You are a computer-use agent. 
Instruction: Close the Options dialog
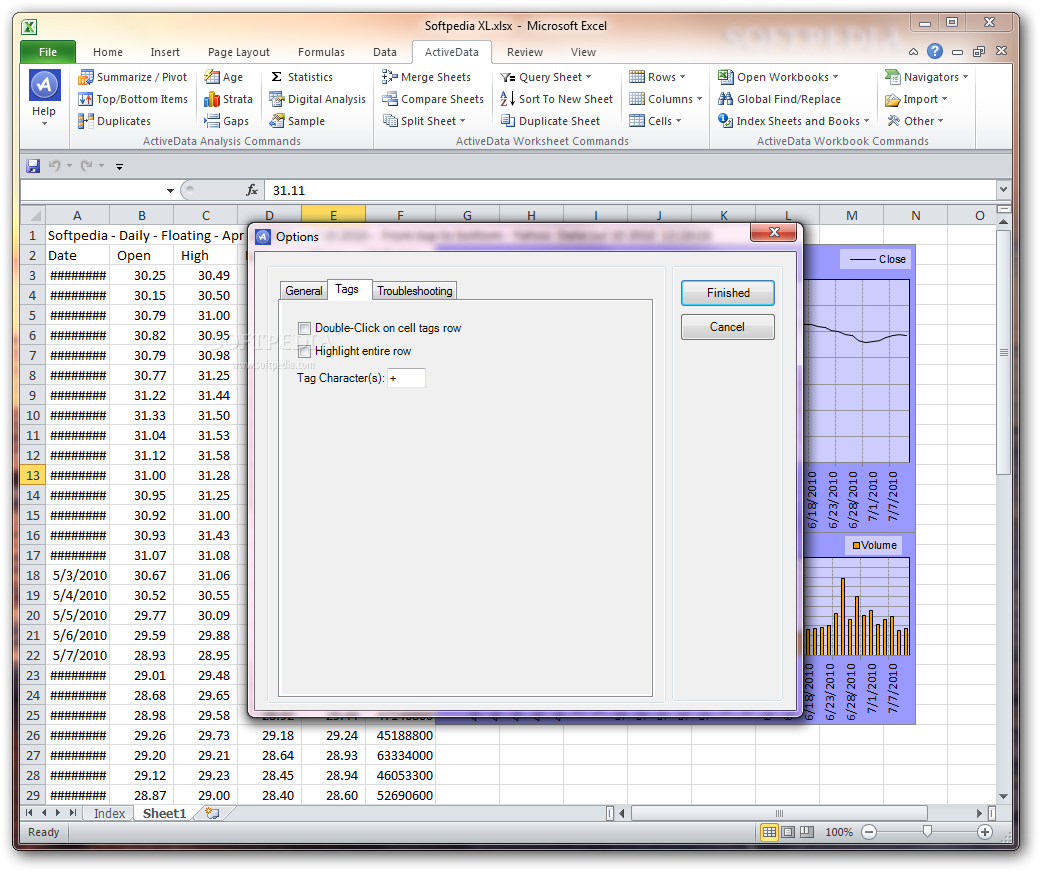(774, 232)
